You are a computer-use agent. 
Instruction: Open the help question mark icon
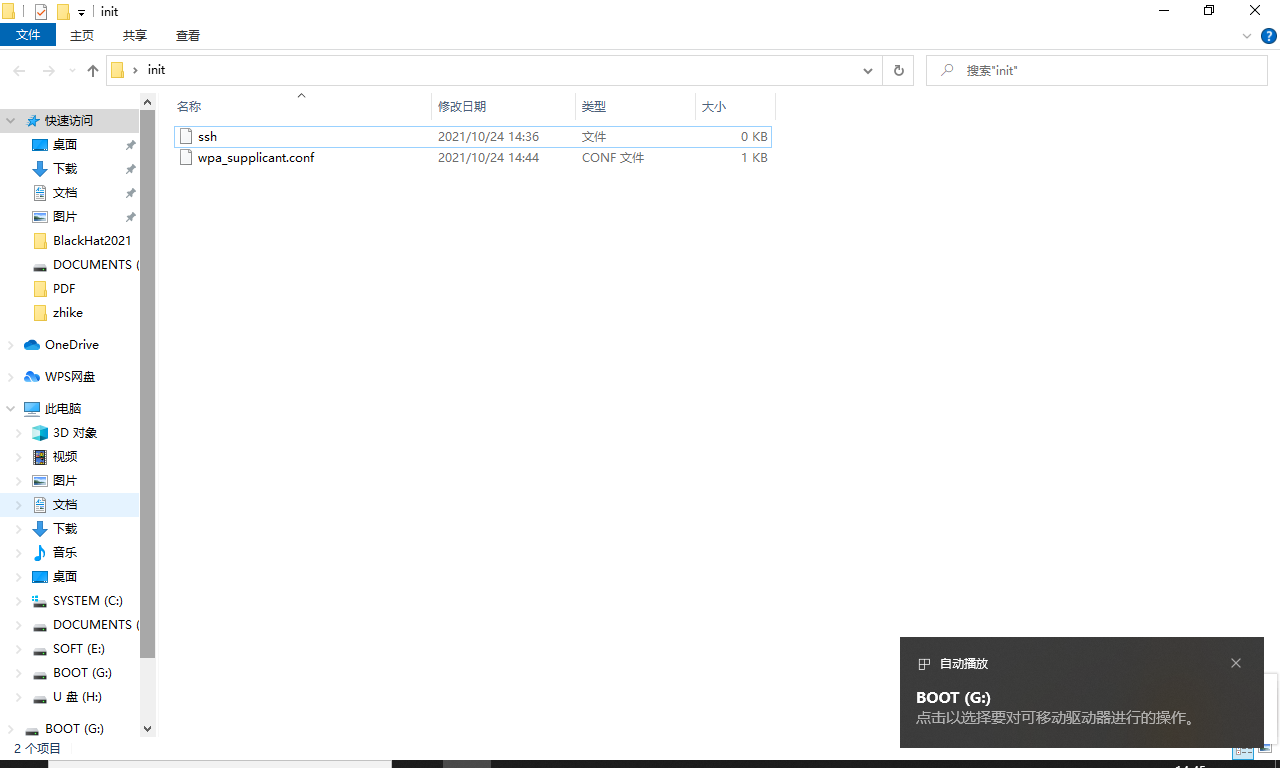click(x=1269, y=36)
